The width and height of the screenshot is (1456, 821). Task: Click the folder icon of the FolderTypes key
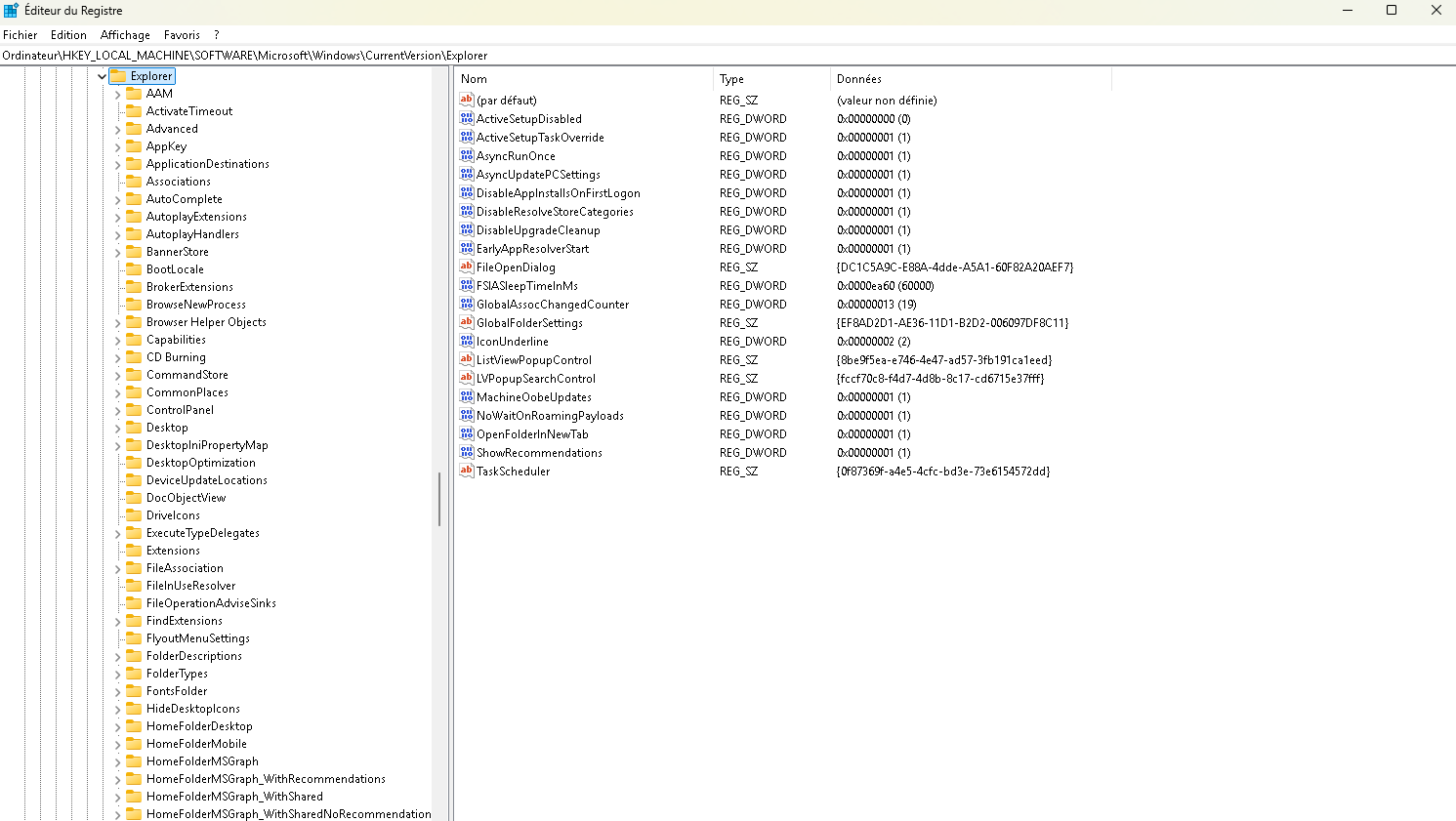(x=134, y=673)
